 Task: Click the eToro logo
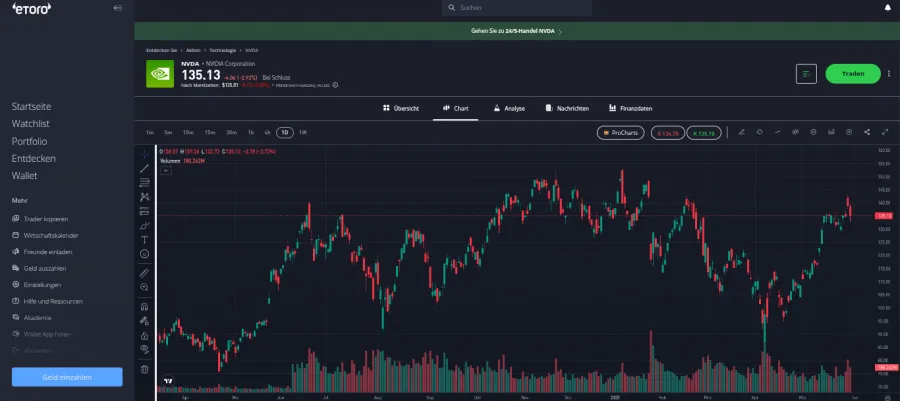(32, 8)
